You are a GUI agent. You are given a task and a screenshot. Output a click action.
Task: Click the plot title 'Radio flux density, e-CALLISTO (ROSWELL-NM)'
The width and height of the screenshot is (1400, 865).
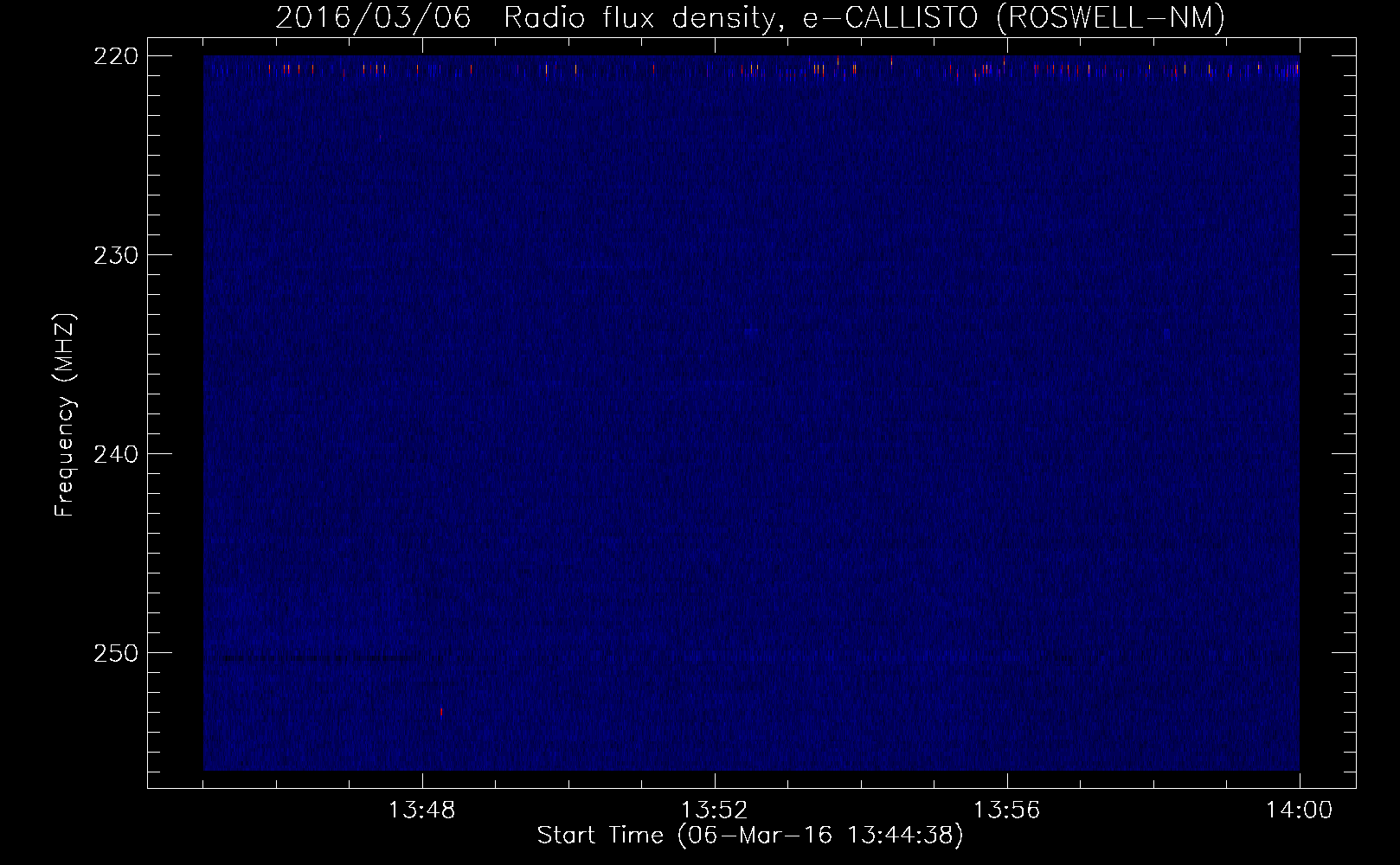(x=864, y=17)
